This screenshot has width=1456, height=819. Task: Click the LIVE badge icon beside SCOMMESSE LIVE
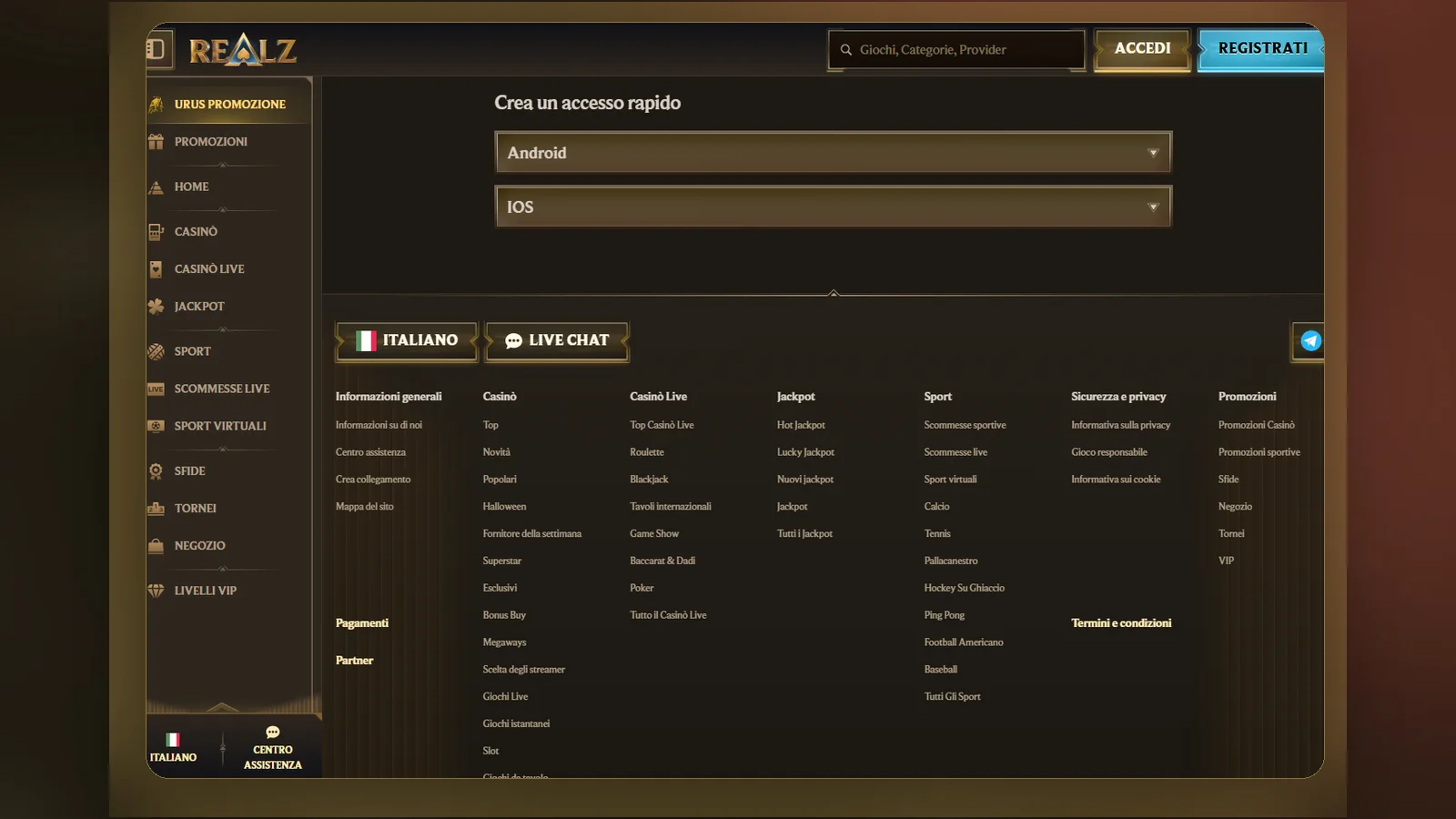point(157,389)
